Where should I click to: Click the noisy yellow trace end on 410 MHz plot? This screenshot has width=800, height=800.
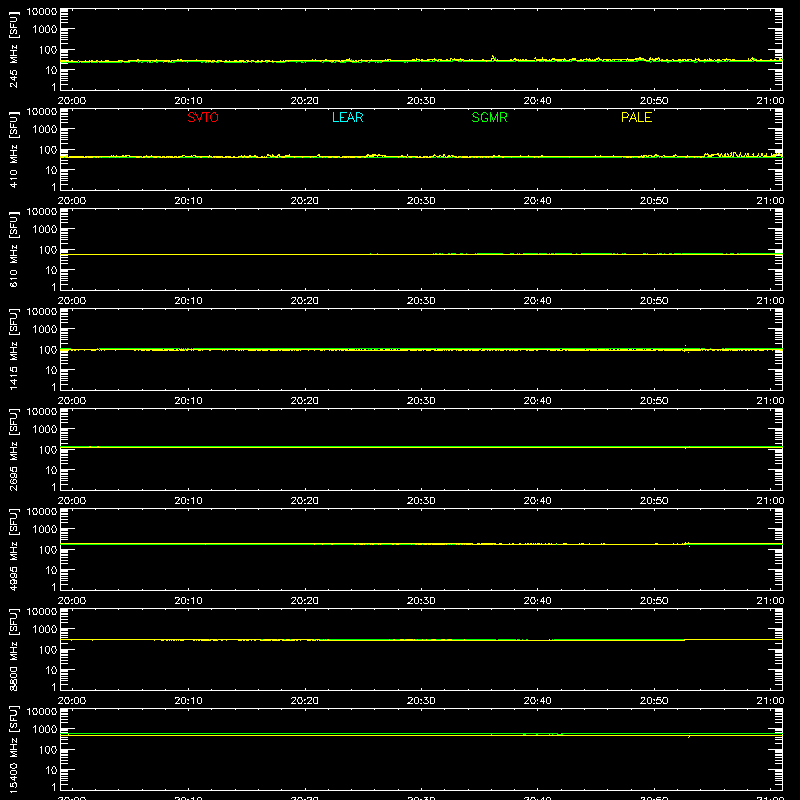pyautogui.click(x=742, y=154)
